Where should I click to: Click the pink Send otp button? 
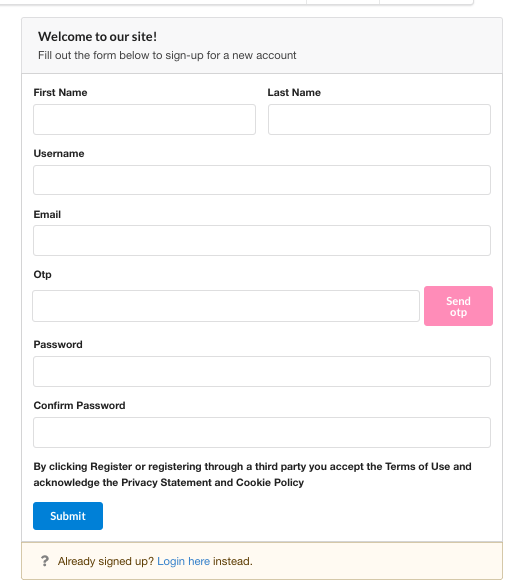(458, 306)
